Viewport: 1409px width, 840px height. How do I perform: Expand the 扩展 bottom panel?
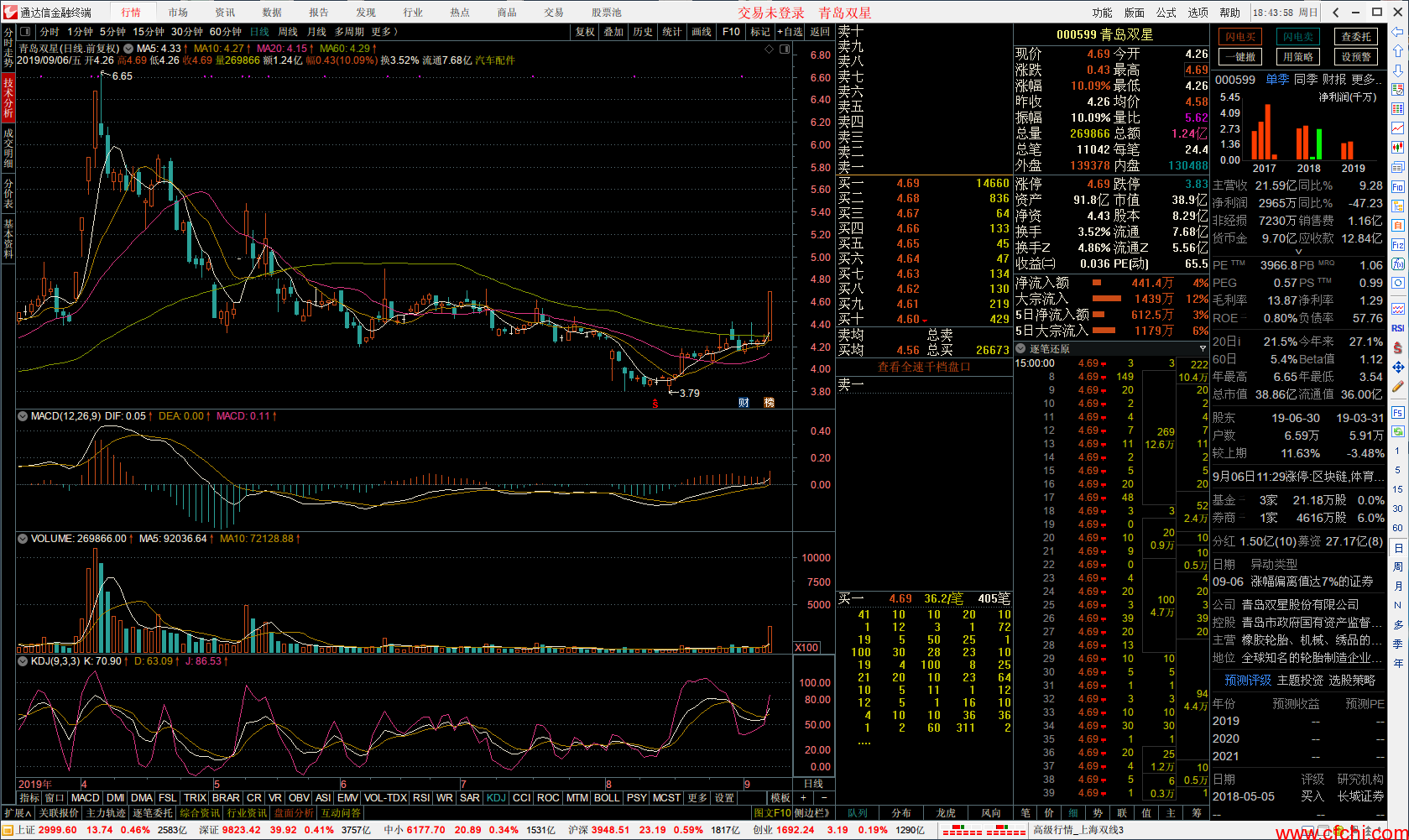pos(17,813)
